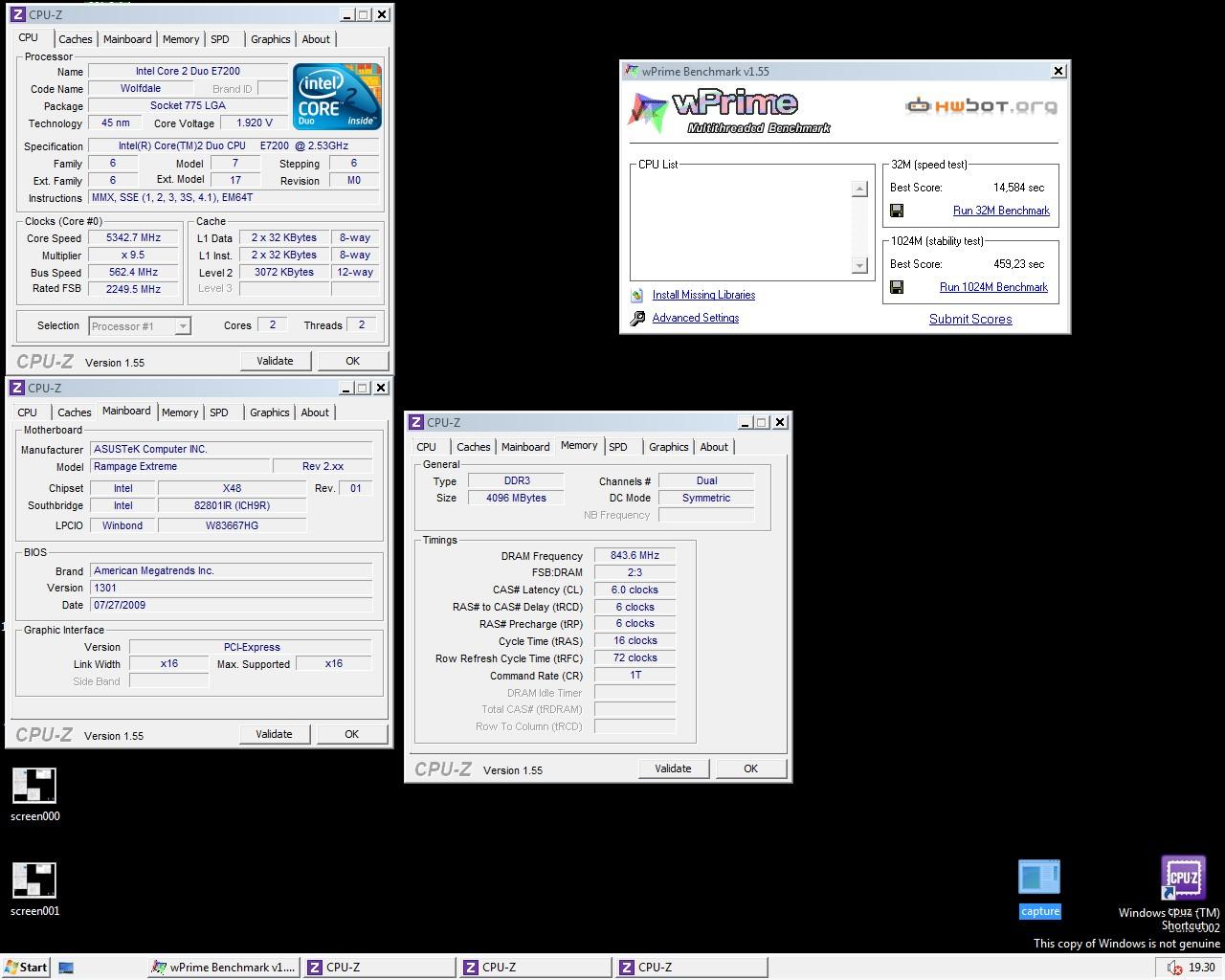The height and width of the screenshot is (980, 1225).
Task: Switch to wPrime Benchmark taskbar button
Action: [x=224, y=968]
